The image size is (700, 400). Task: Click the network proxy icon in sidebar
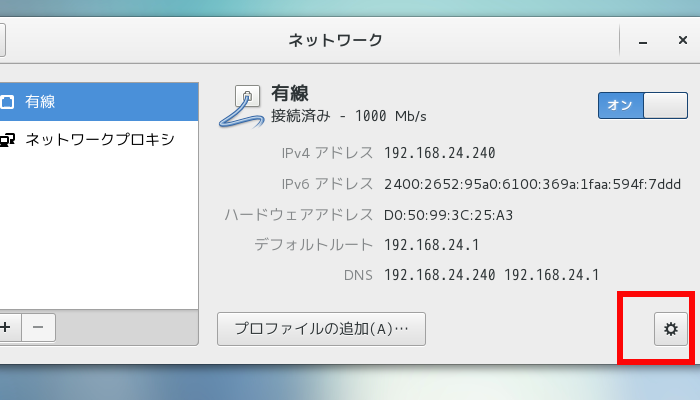pyautogui.click(x=7, y=139)
